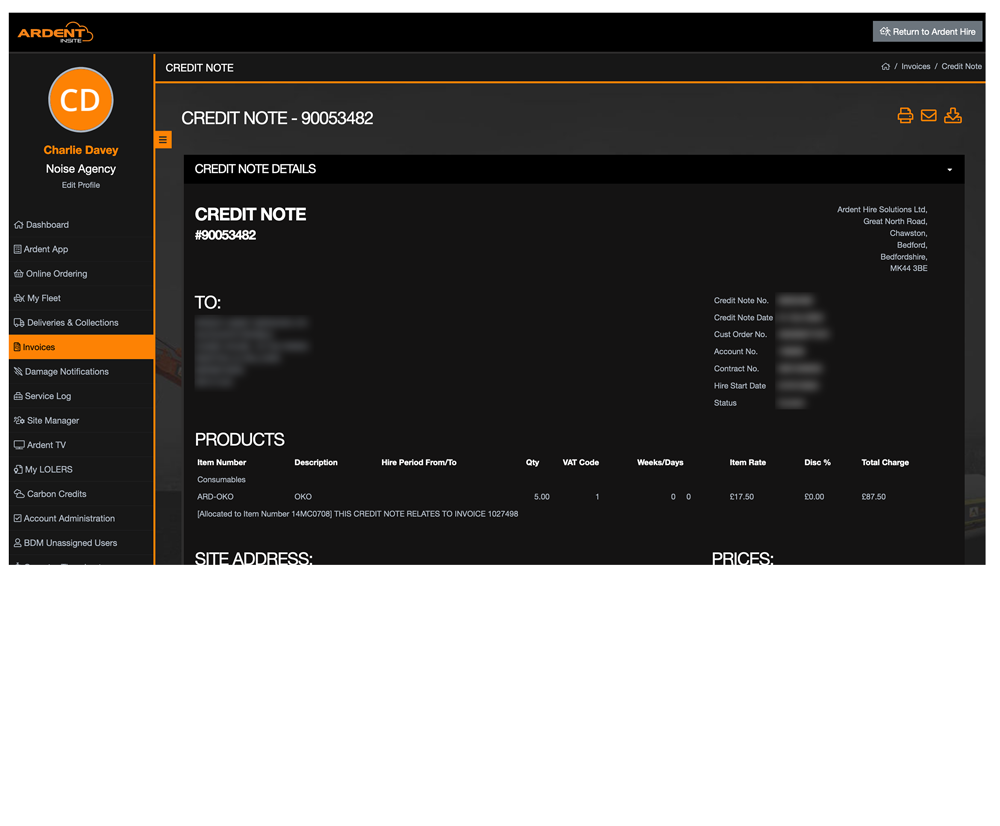The height and width of the screenshot is (826, 1000).
Task: Click the VAT Code column header
Action: 580,462
